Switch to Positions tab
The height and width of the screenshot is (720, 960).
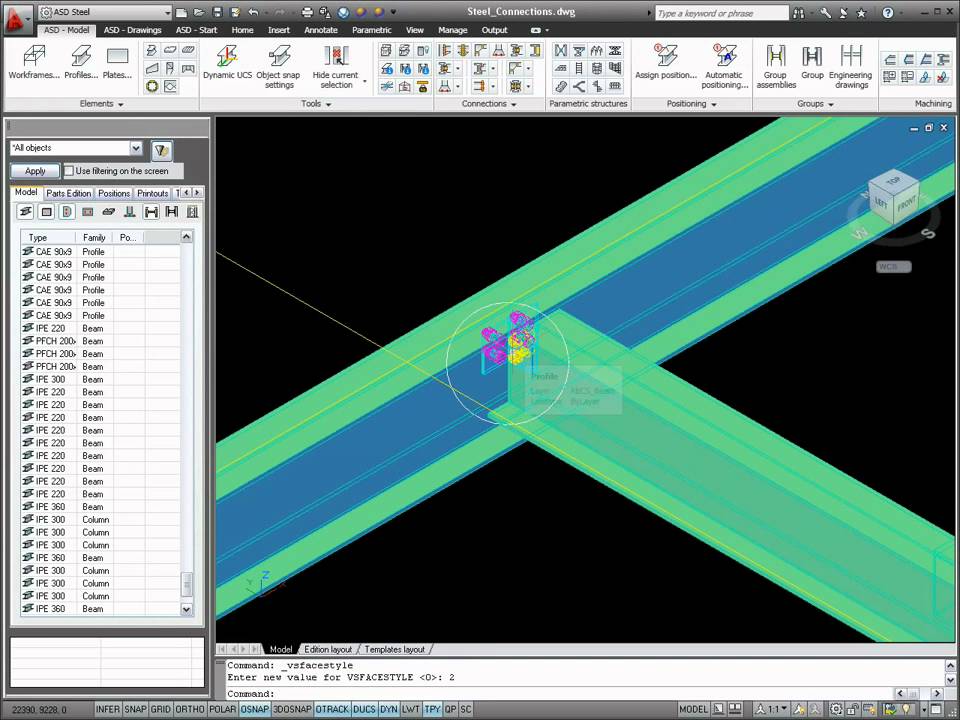coord(114,193)
